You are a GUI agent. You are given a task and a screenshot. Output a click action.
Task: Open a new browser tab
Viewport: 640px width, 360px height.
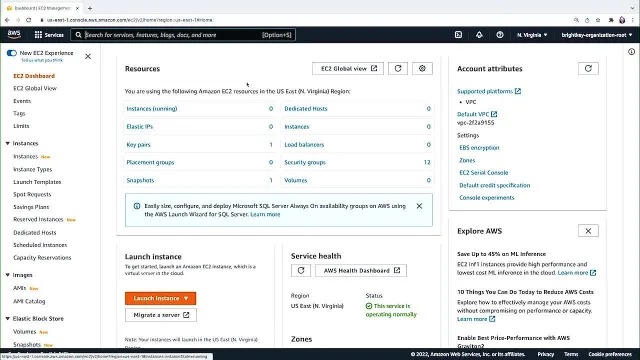click(90, 8)
